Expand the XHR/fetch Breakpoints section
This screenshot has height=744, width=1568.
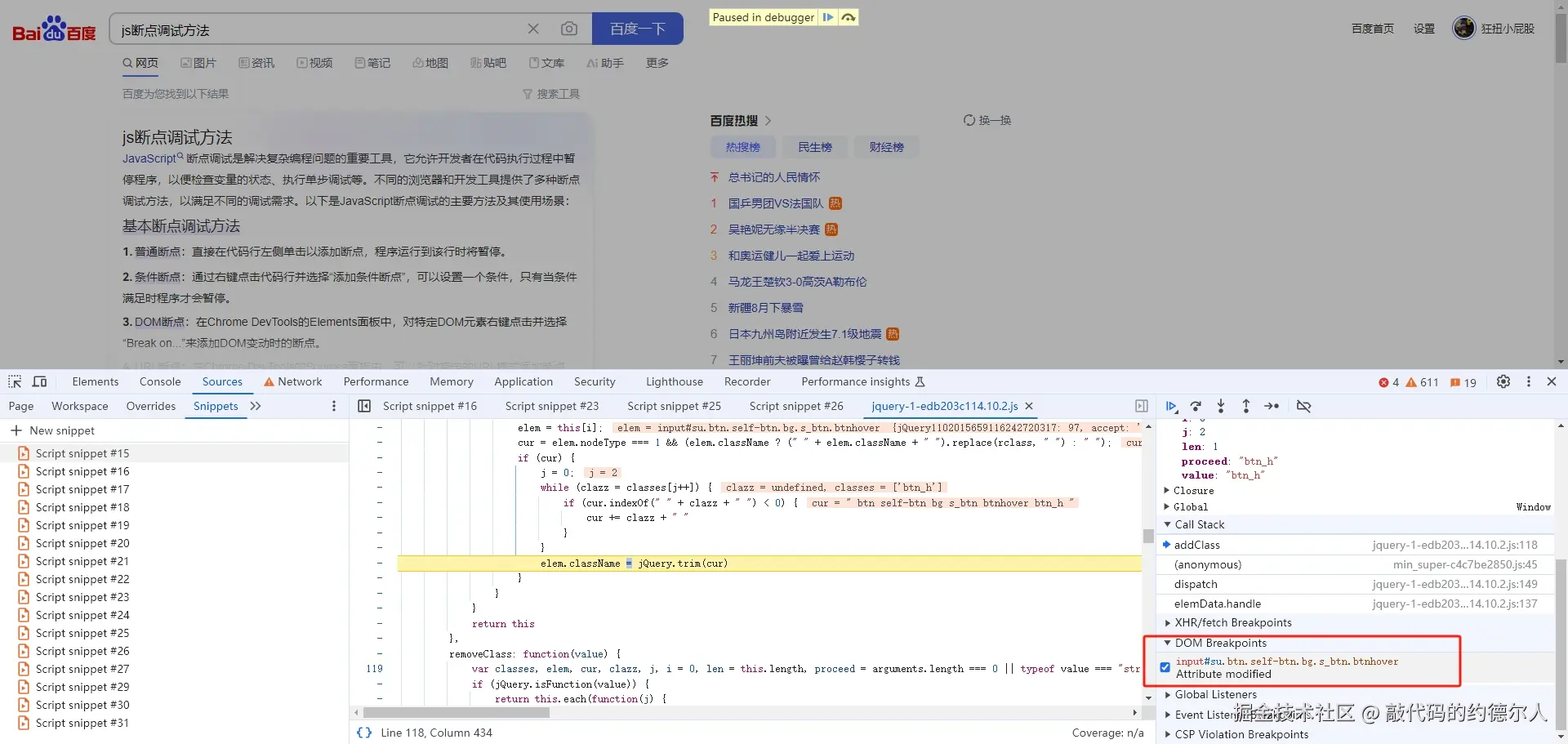pos(1167,622)
